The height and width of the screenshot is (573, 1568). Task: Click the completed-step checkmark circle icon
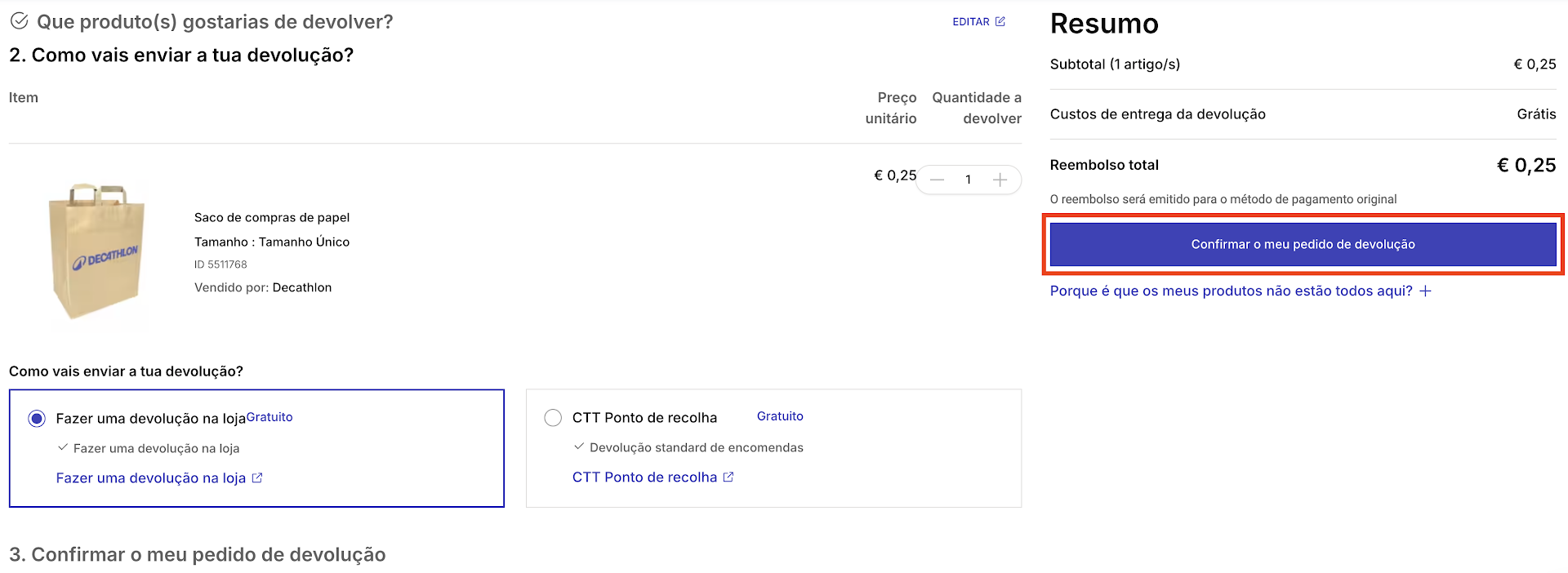(x=19, y=21)
